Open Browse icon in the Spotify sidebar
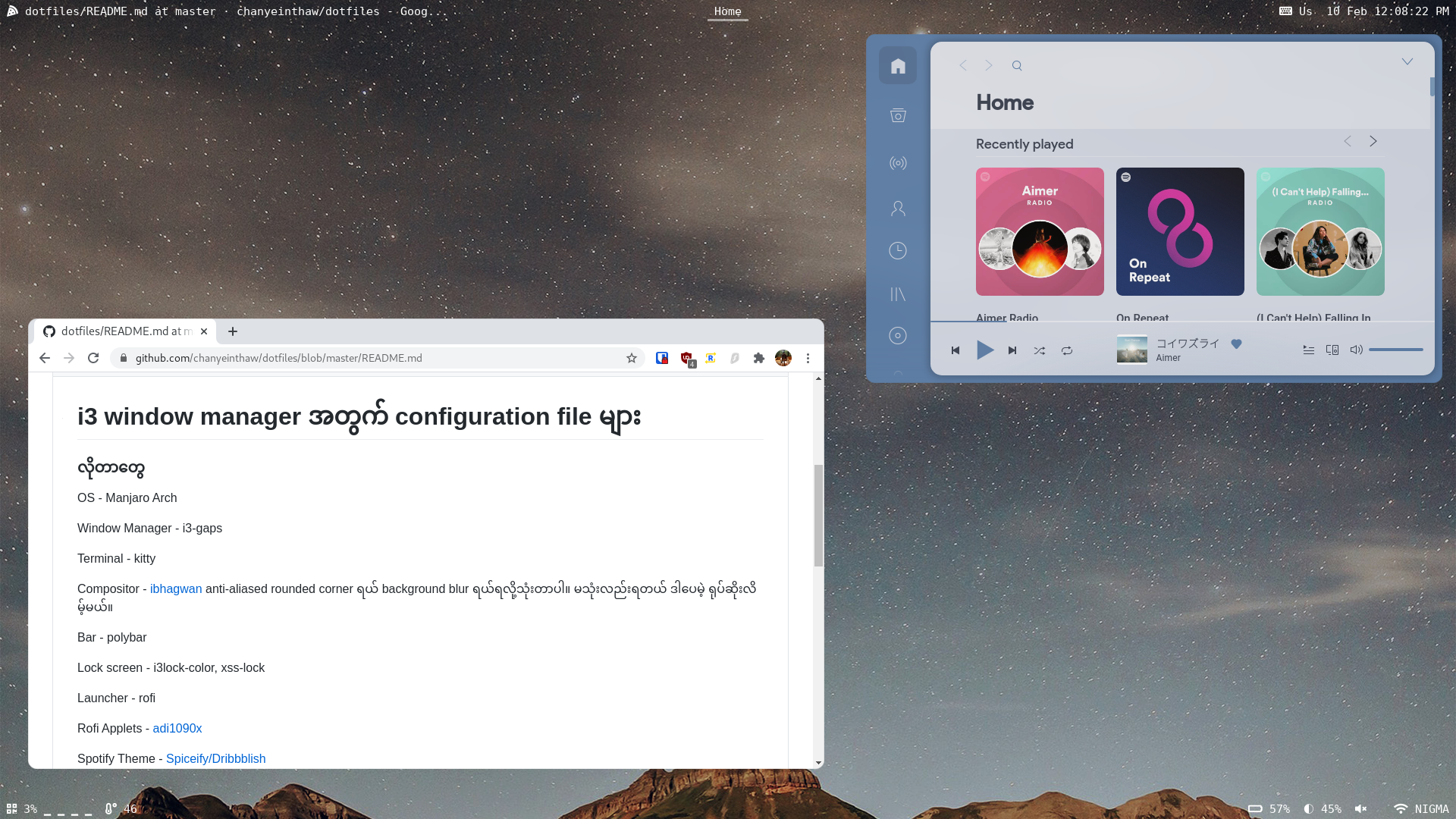Screen dimensions: 1456x819 tap(898, 115)
